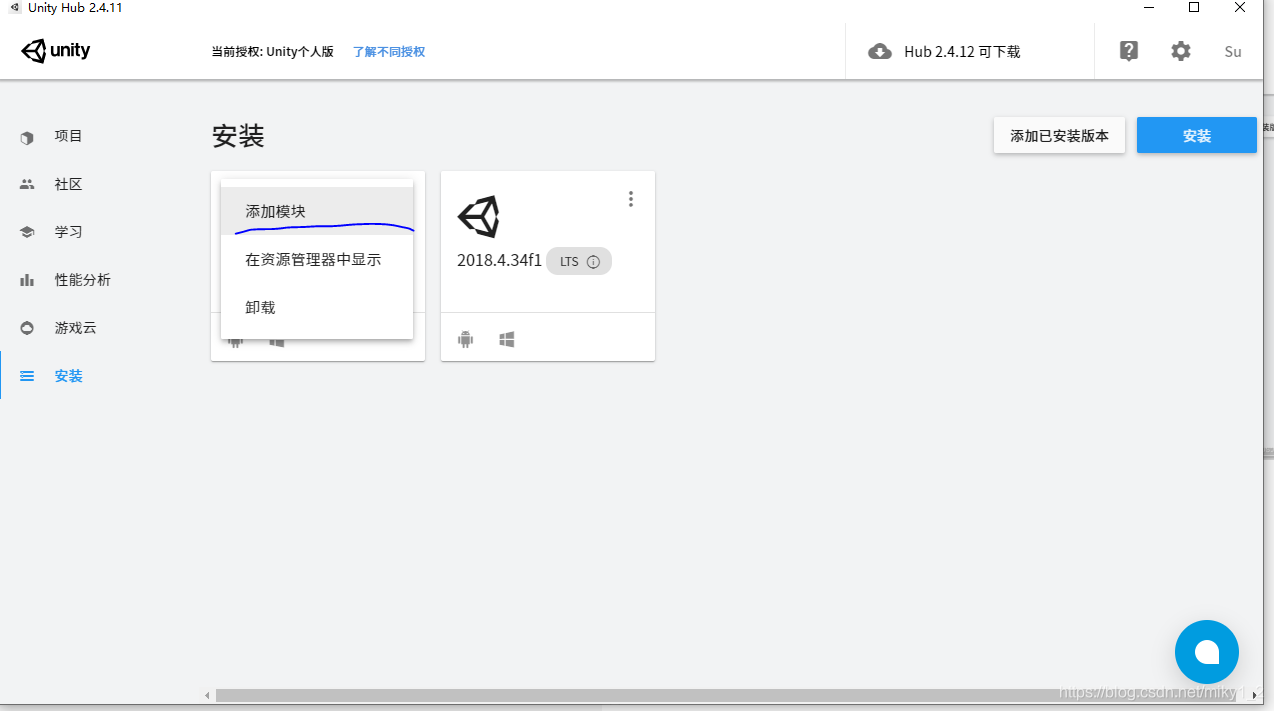
Task: Open the 了解不同授权 link
Action: [x=389, y=52]
